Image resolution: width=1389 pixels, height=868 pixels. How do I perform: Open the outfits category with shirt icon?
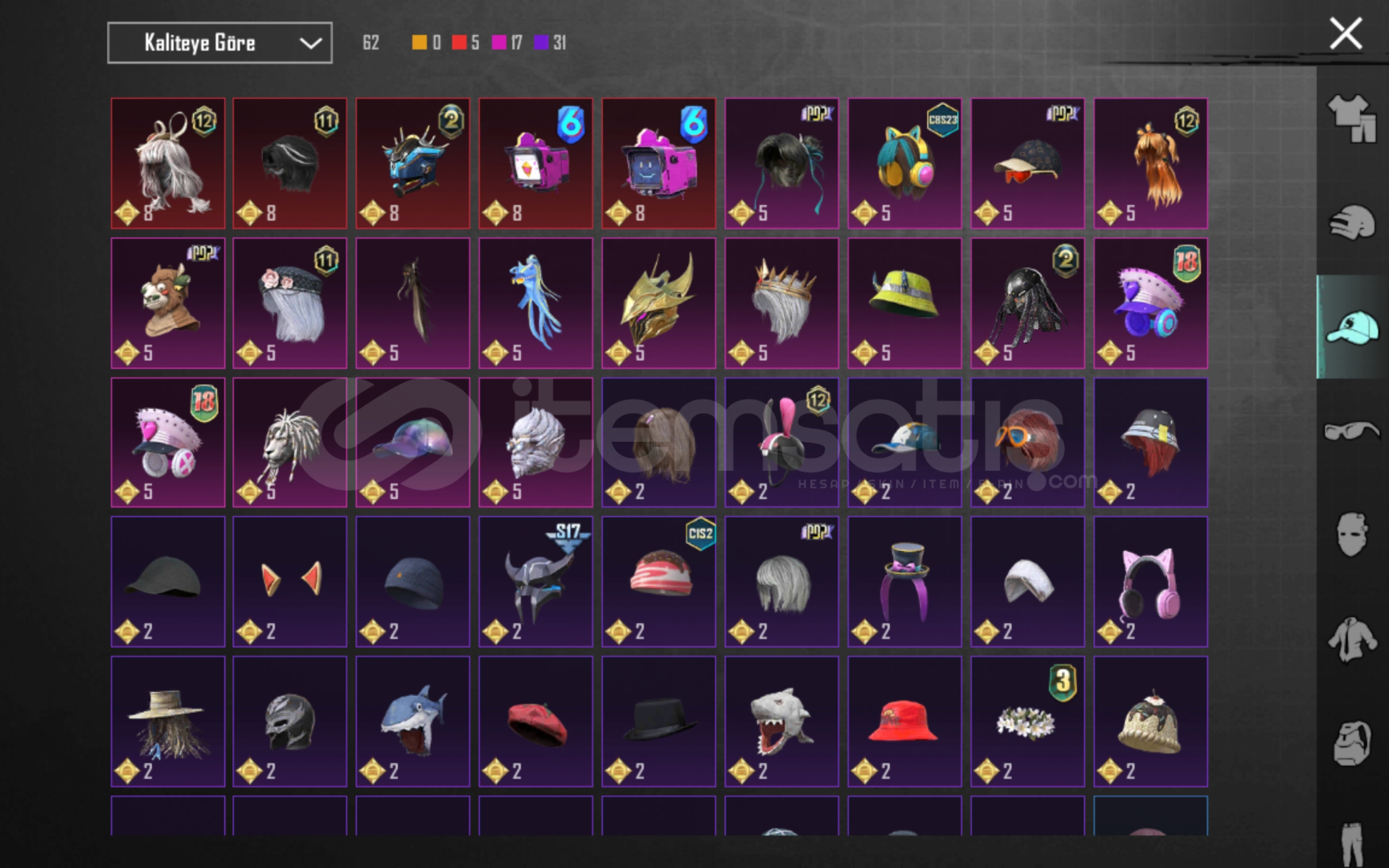pyautogui.click(x=1351, y=118)
